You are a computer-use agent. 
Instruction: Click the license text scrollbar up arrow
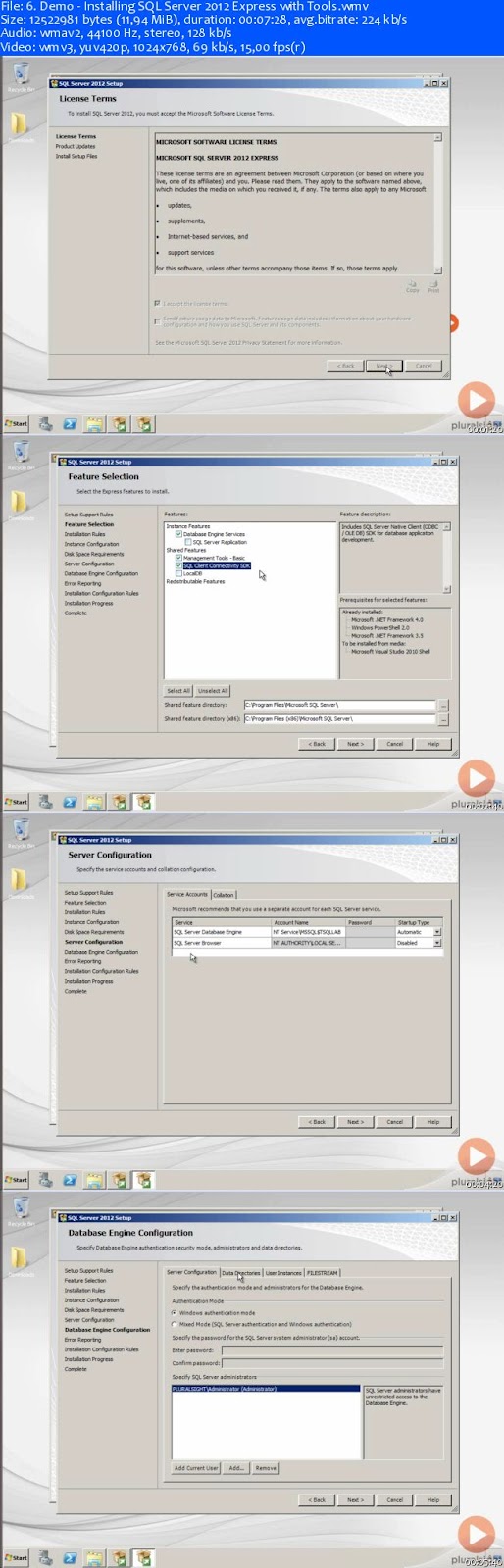[x=438, y=137]
